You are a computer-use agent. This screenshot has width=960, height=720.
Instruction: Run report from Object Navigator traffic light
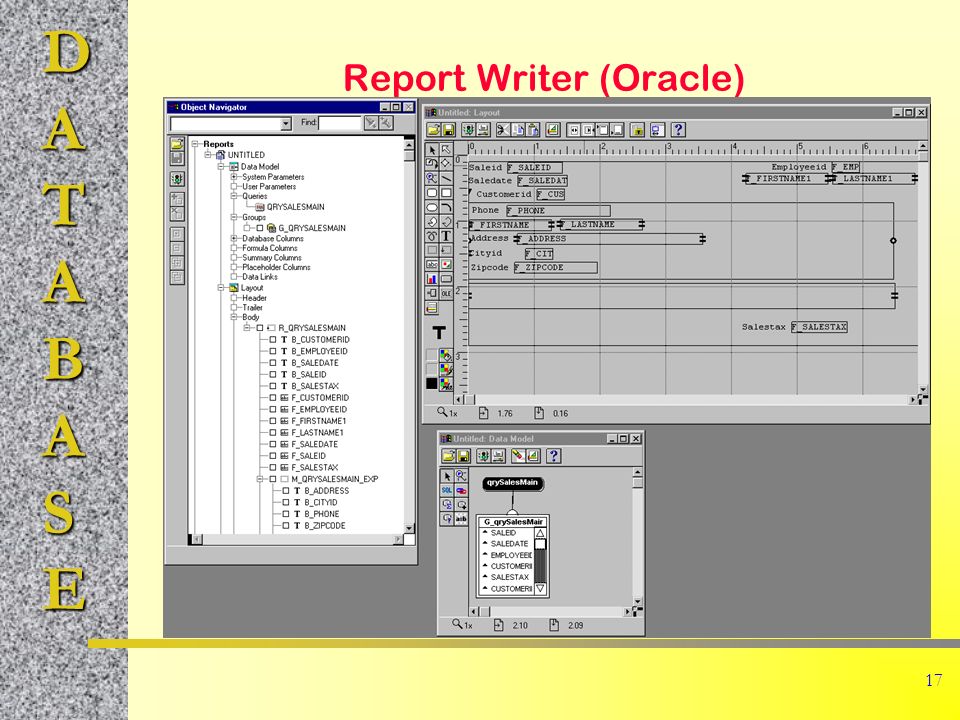(x=177, y=179)
